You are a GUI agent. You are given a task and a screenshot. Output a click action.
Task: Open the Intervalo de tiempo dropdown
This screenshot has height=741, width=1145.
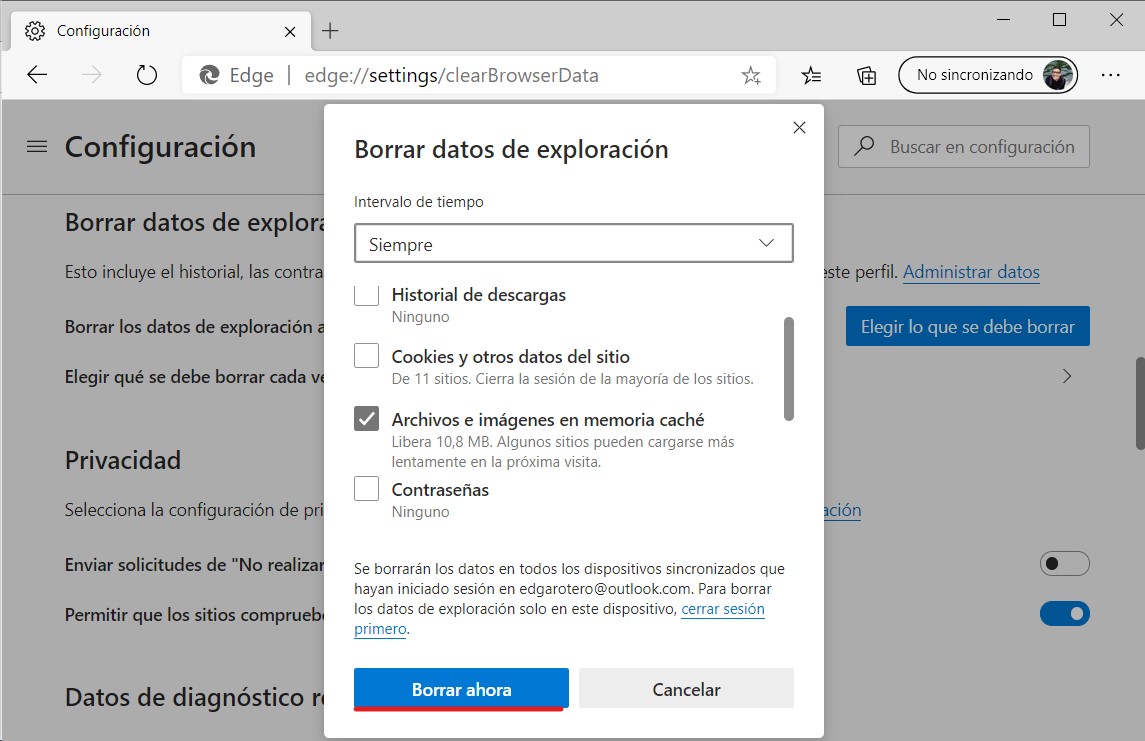[573, 244]
